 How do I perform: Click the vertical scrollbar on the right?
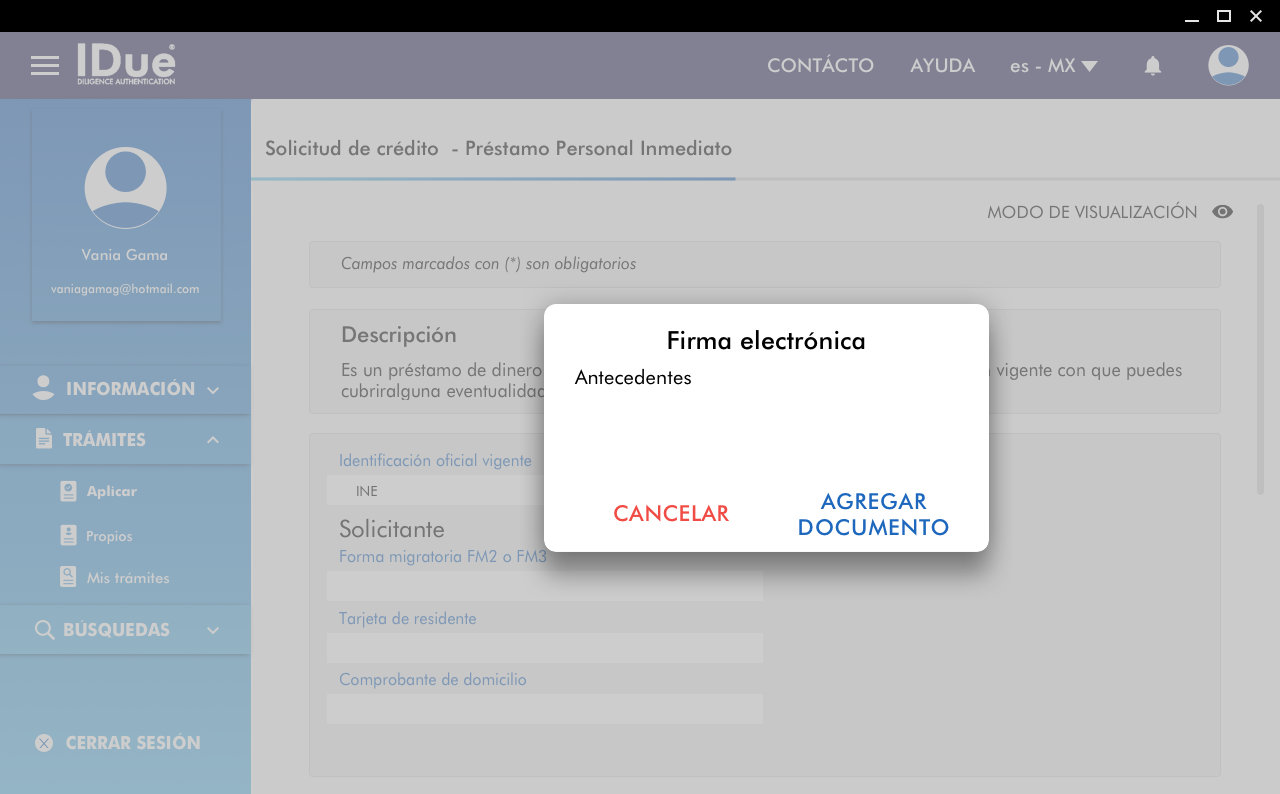coord(1261,350)
